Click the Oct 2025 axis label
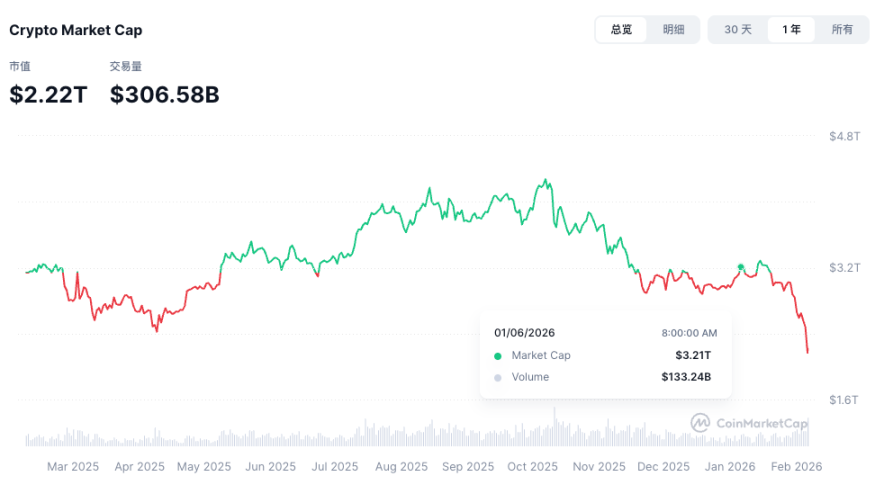This screenshot has height=485, width=875. pos(532,466)
